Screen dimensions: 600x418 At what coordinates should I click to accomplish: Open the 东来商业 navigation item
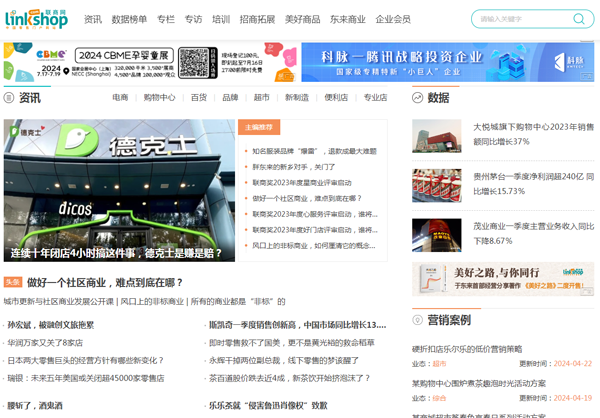coord(348,19)
